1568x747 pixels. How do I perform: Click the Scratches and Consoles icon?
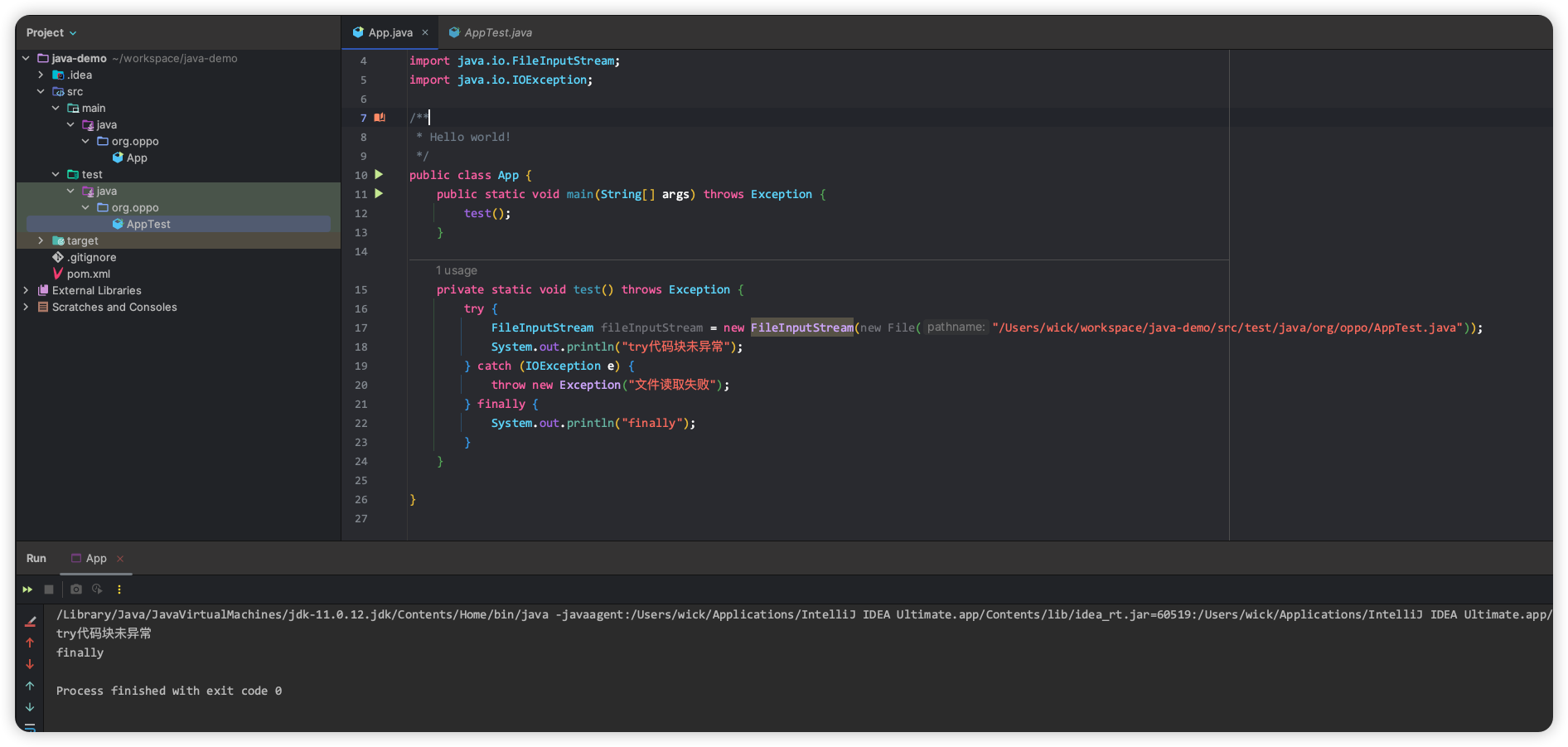(43, 307)
